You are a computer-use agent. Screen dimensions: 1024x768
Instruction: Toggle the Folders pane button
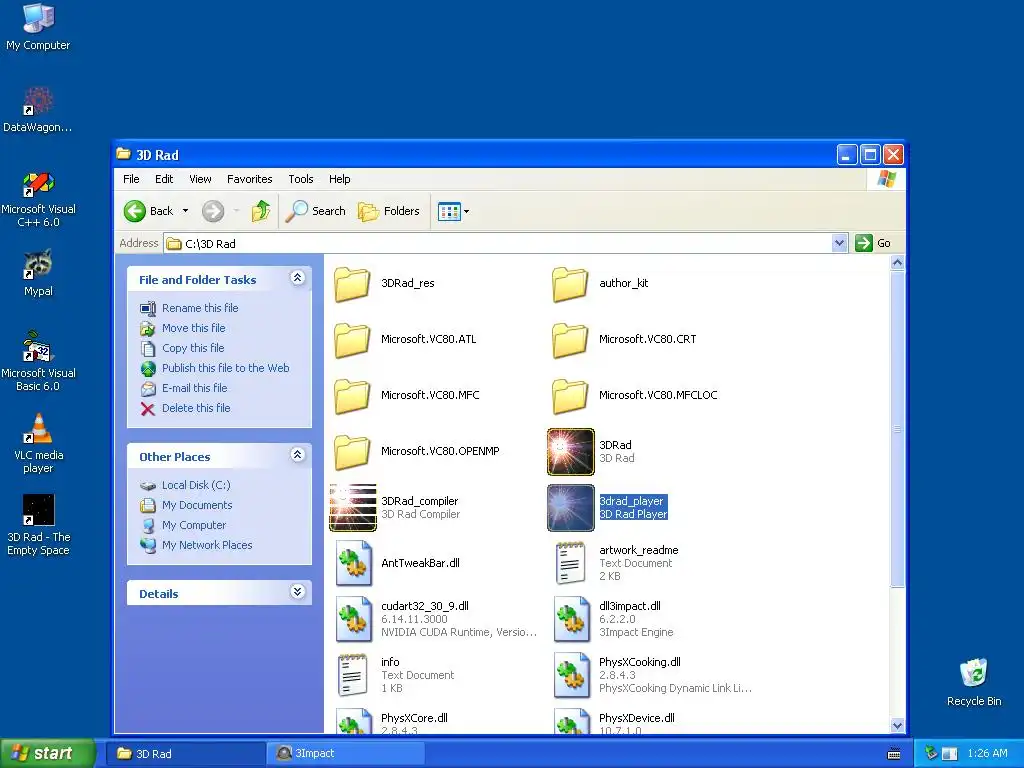pos(389,211)
